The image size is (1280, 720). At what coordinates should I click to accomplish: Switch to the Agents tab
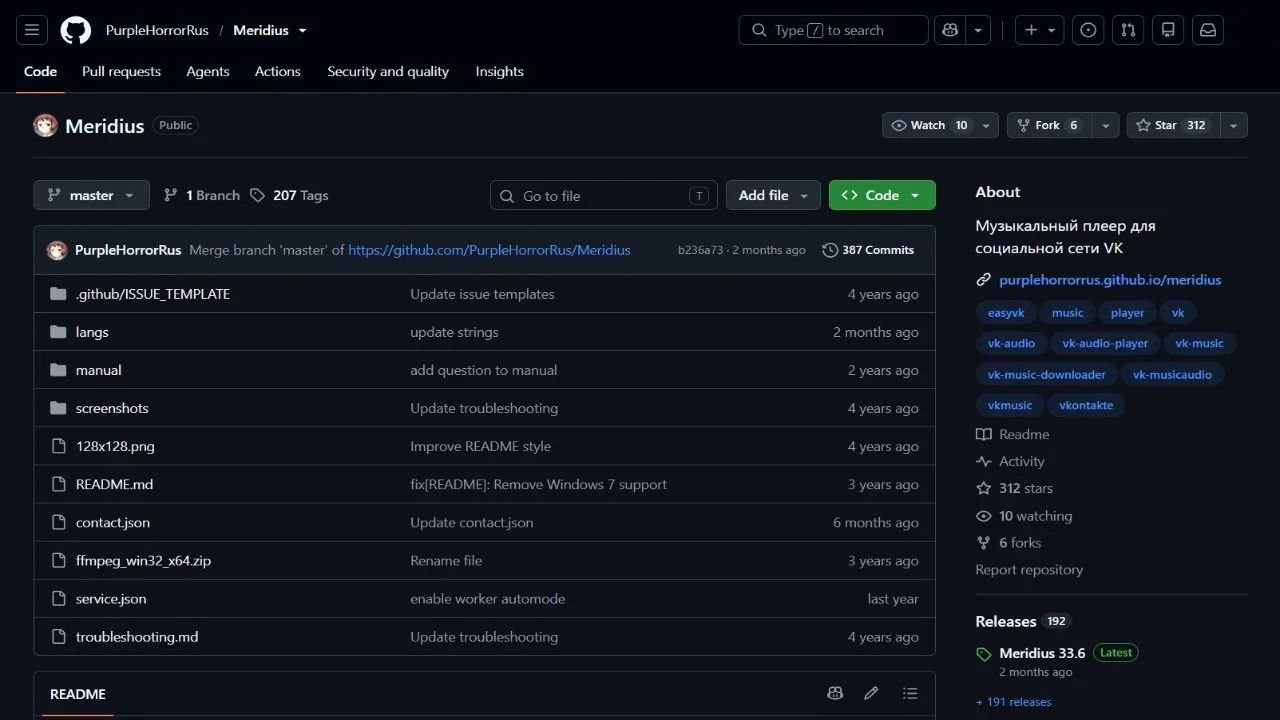coord(208,71)
